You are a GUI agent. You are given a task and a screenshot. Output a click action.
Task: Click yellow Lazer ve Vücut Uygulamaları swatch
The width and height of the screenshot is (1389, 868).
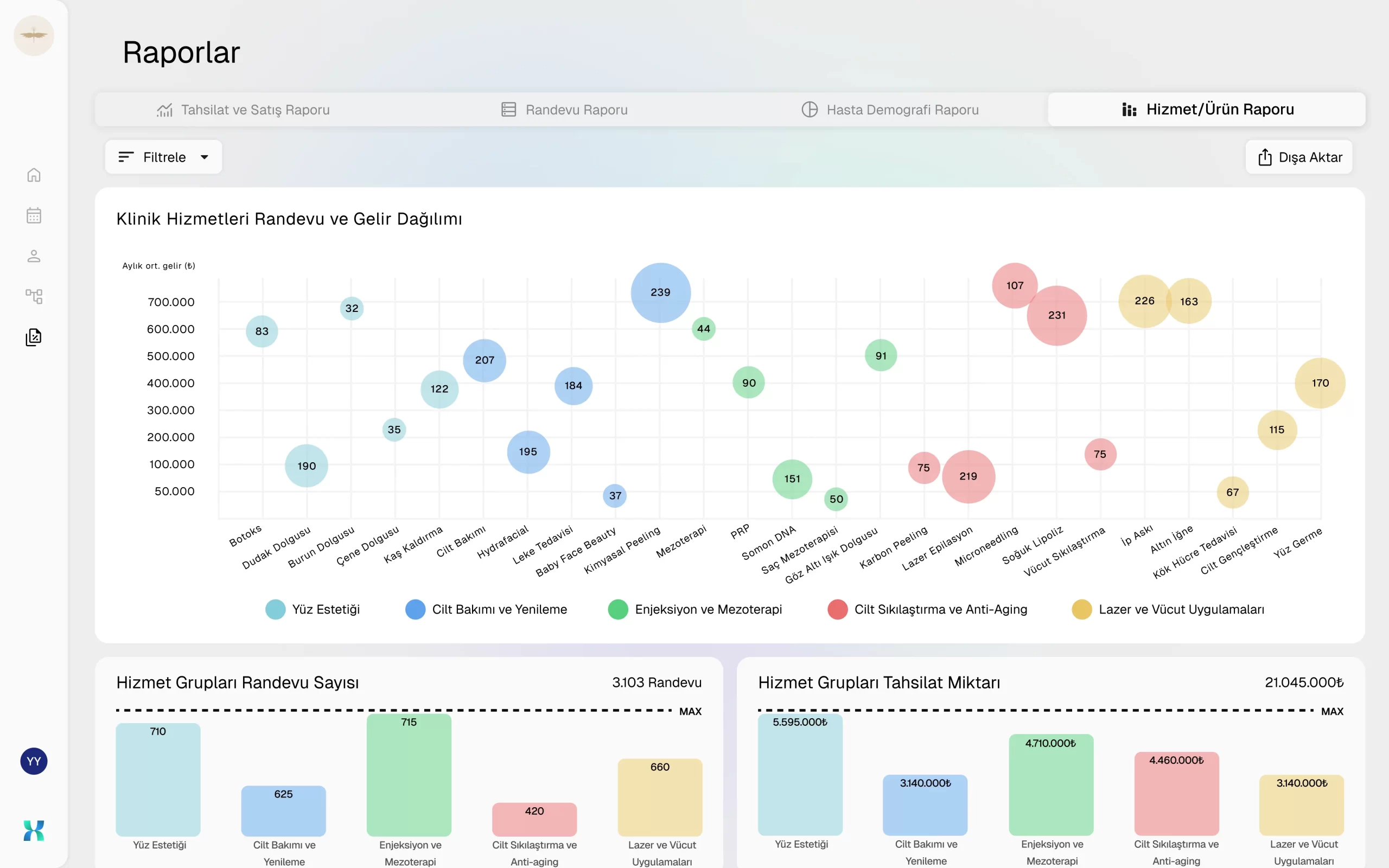[x=1081, y=609]
